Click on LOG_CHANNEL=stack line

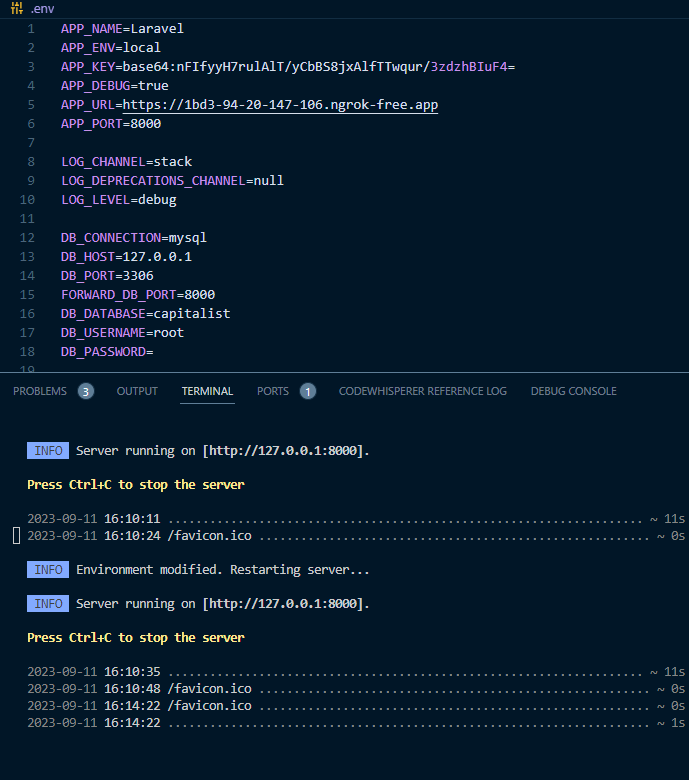coord(126,162)
